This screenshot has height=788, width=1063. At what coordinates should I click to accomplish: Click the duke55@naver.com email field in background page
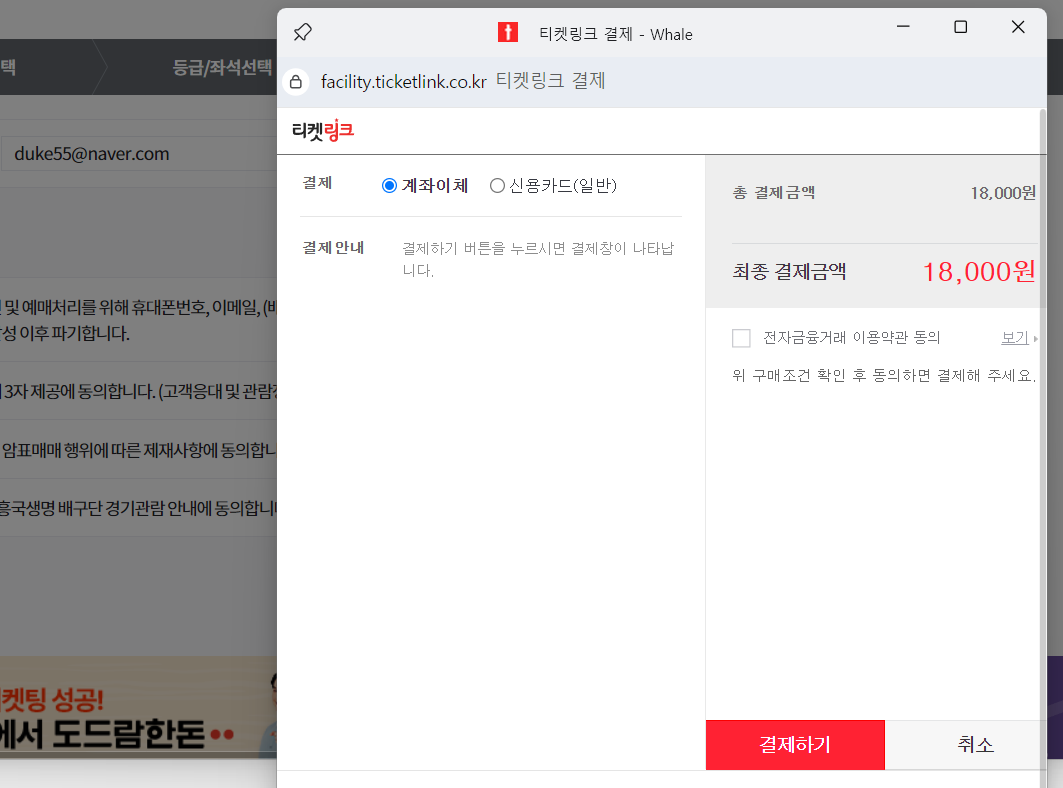point(139,154)
